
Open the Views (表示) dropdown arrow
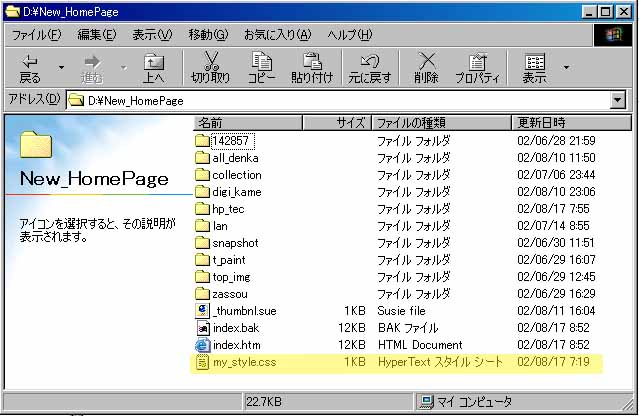(x=566, y=68)
